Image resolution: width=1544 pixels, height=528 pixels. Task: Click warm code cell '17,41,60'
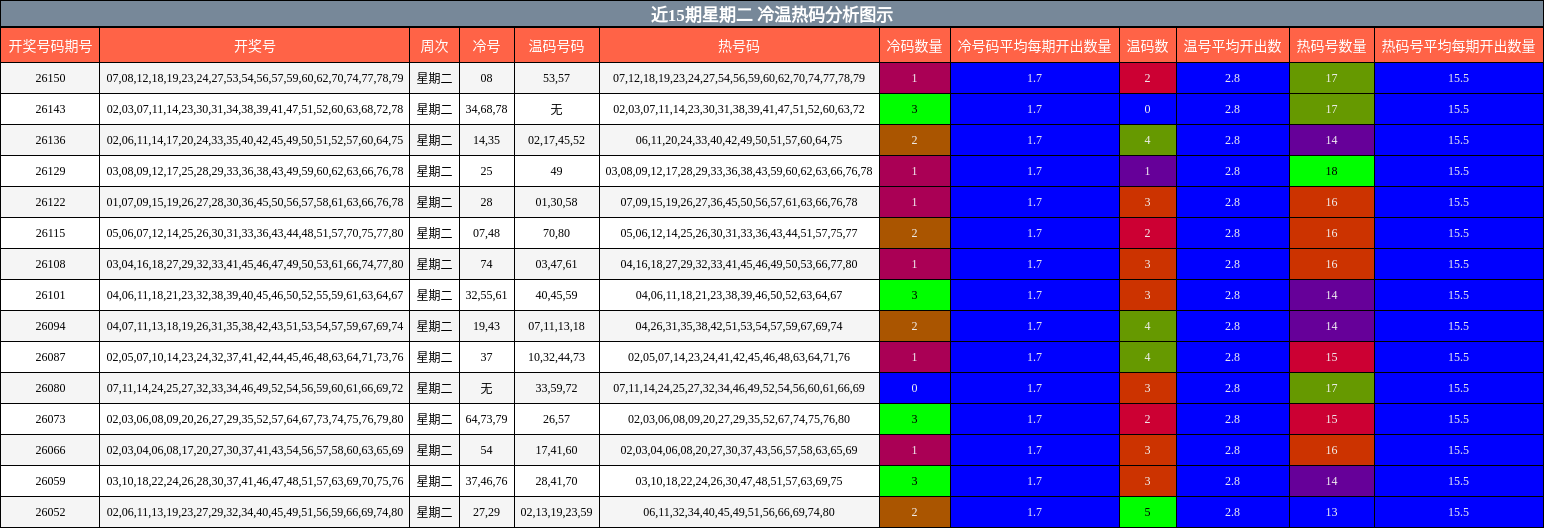[557, 450]
